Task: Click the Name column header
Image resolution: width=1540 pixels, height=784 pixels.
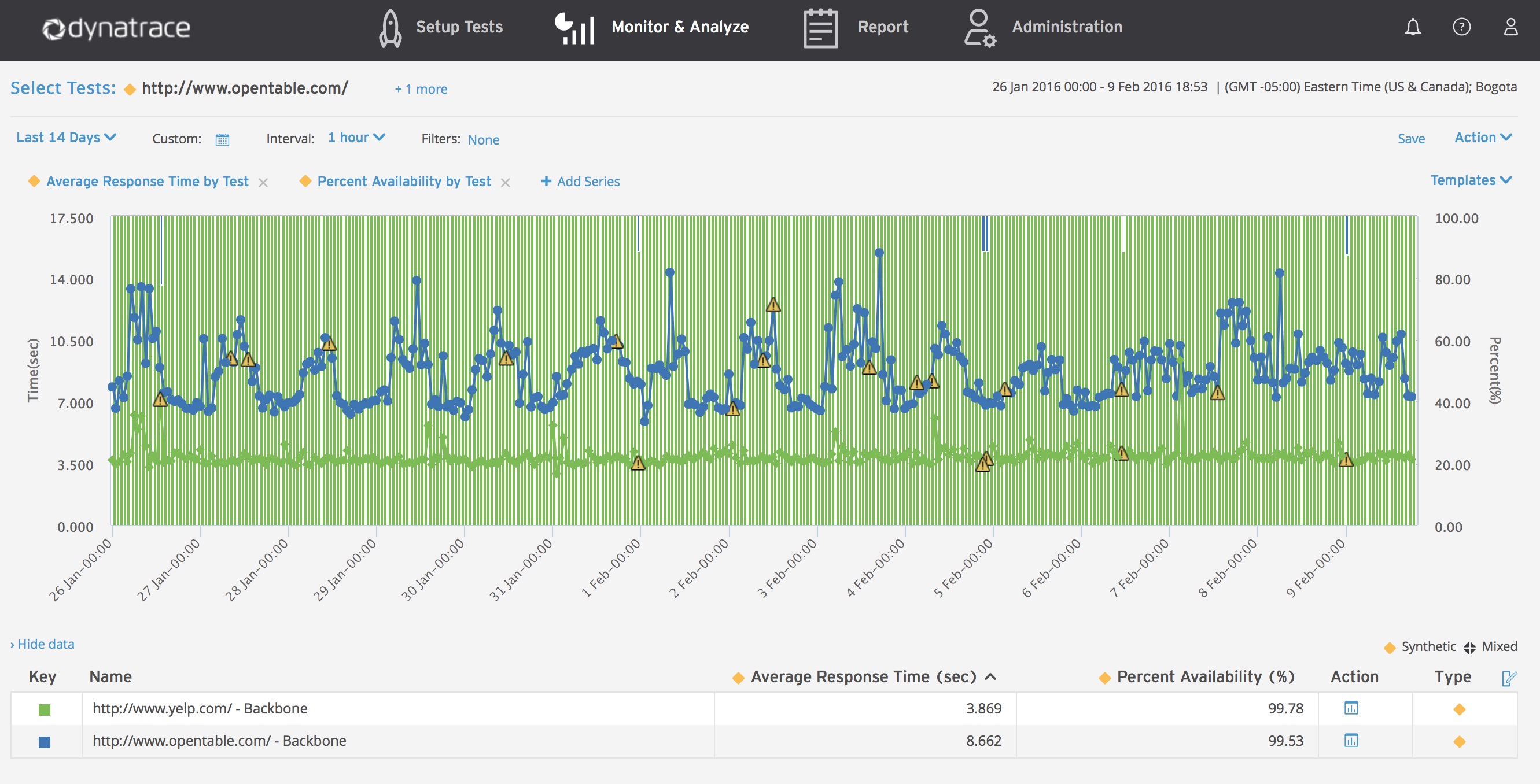Action: (x=110, y=676)
